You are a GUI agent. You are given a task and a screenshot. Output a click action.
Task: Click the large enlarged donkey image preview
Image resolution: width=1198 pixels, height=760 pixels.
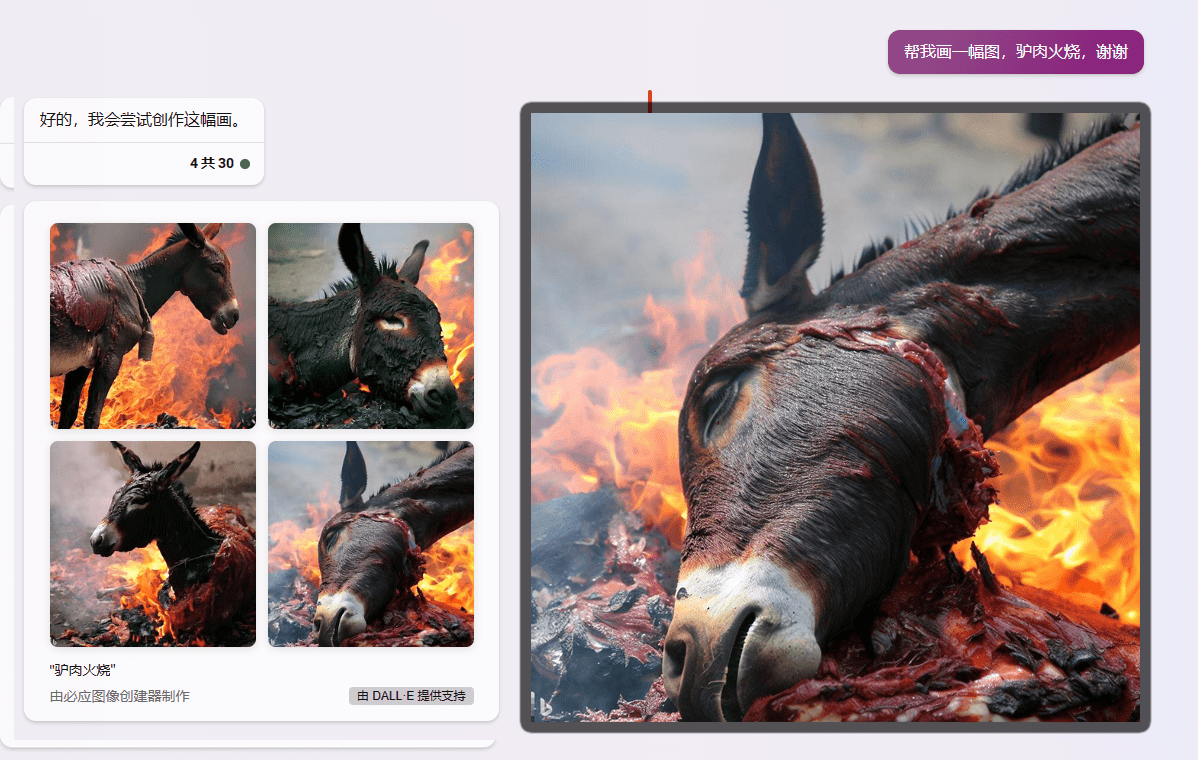tap(835, 417)
